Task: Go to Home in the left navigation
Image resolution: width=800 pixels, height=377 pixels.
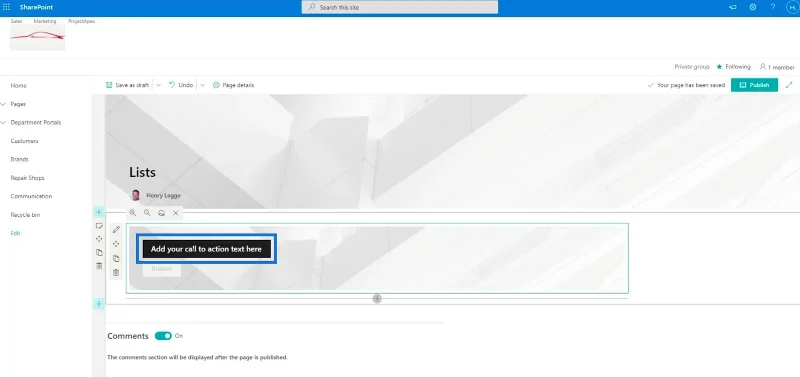Action: [x=18, y=85]
